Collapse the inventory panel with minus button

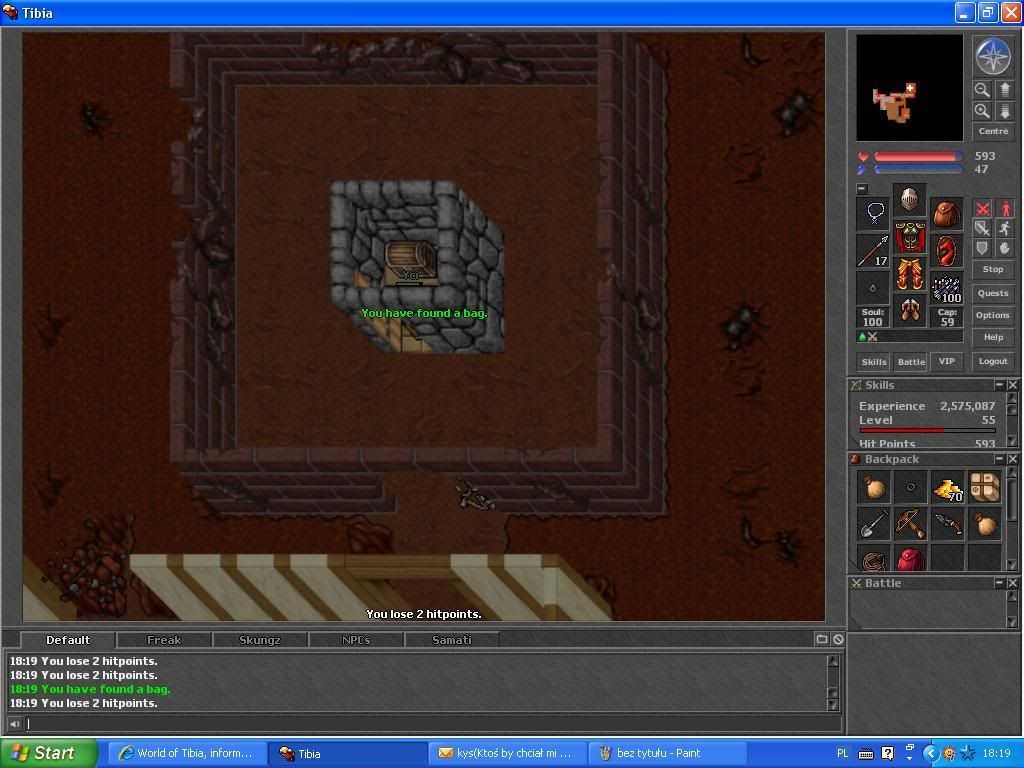(862, 189)
